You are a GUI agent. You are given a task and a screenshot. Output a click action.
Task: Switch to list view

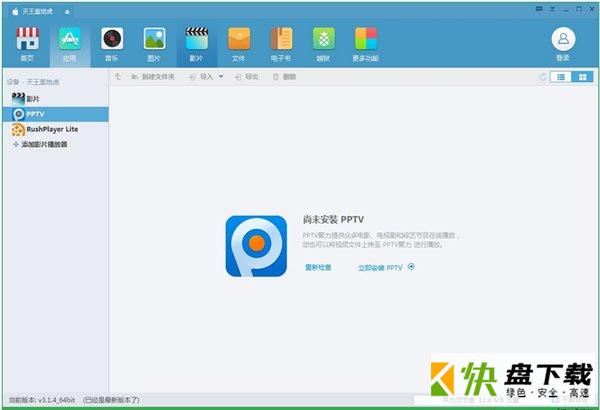[561, 77]
